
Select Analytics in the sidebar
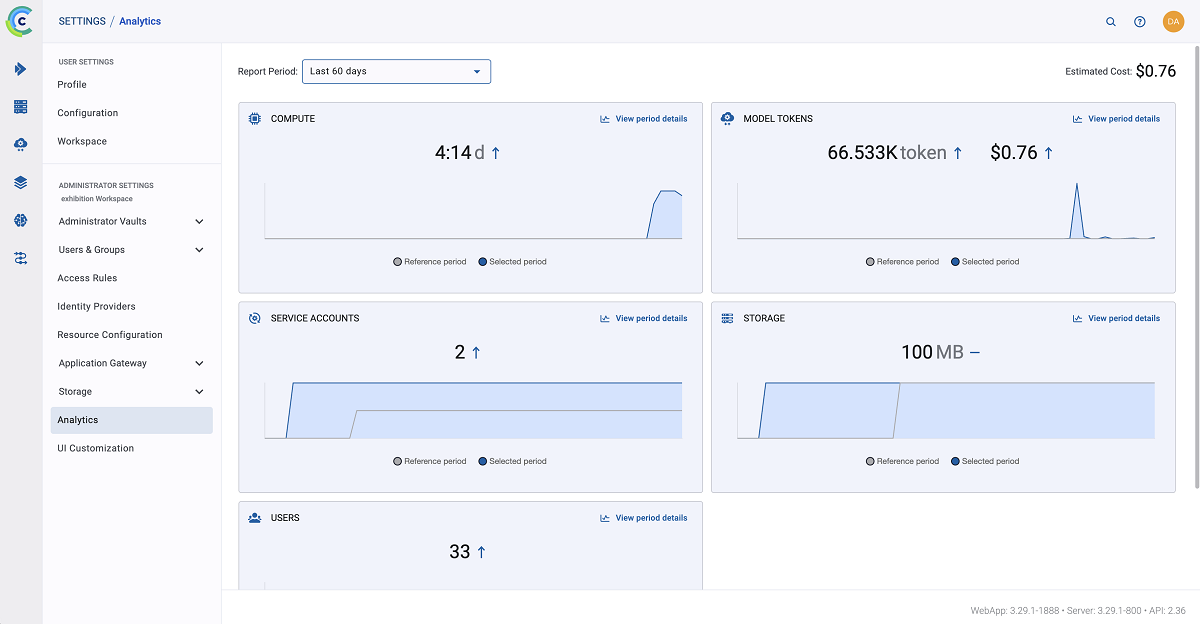131,420
